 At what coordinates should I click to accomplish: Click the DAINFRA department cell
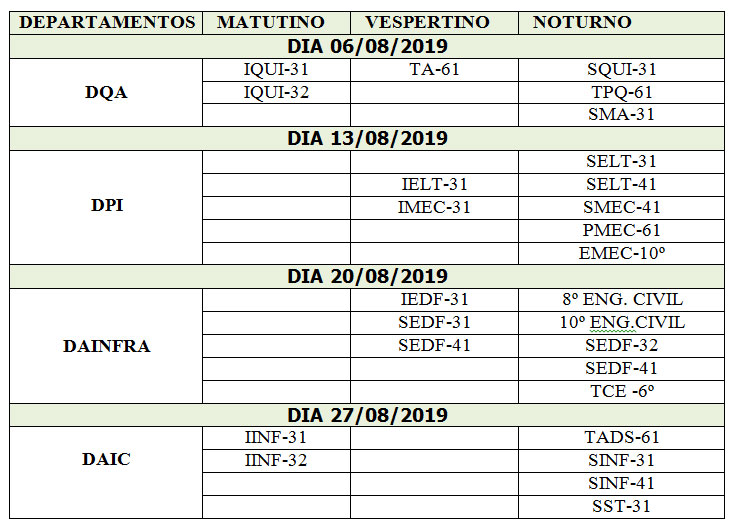point(107,345)
